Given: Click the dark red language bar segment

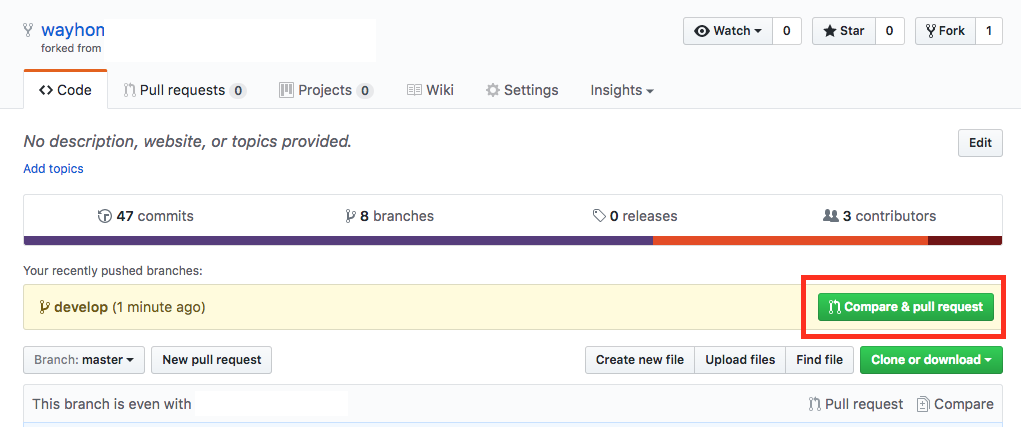Looking at the screenshot, I should 965,241.
